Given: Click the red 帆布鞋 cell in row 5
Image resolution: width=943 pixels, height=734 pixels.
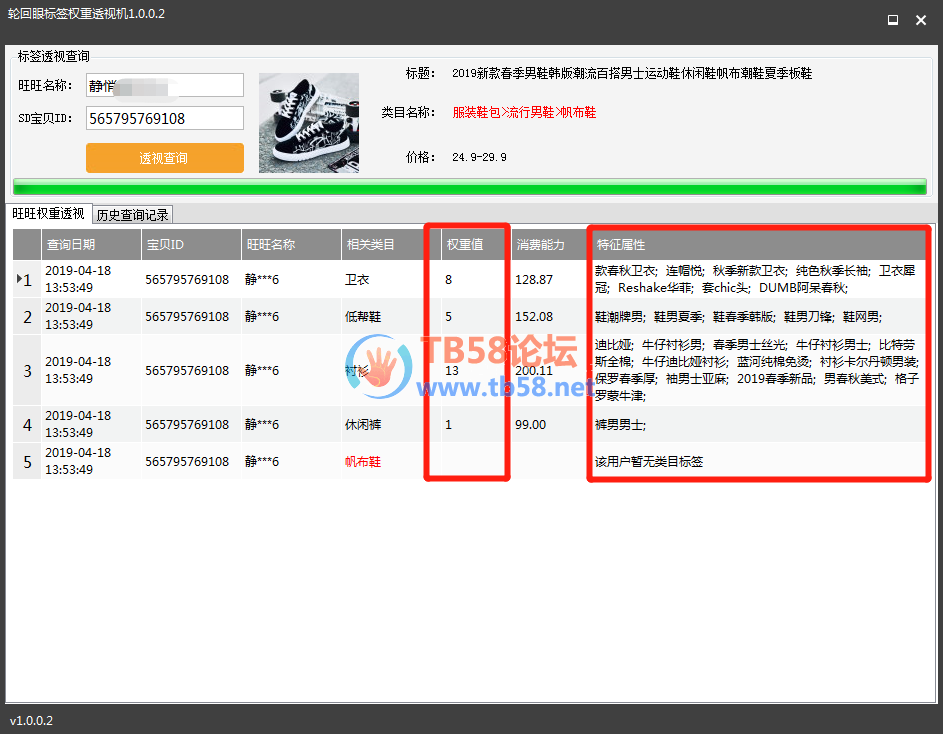Looking at the screenshot, I should (363, 462).
